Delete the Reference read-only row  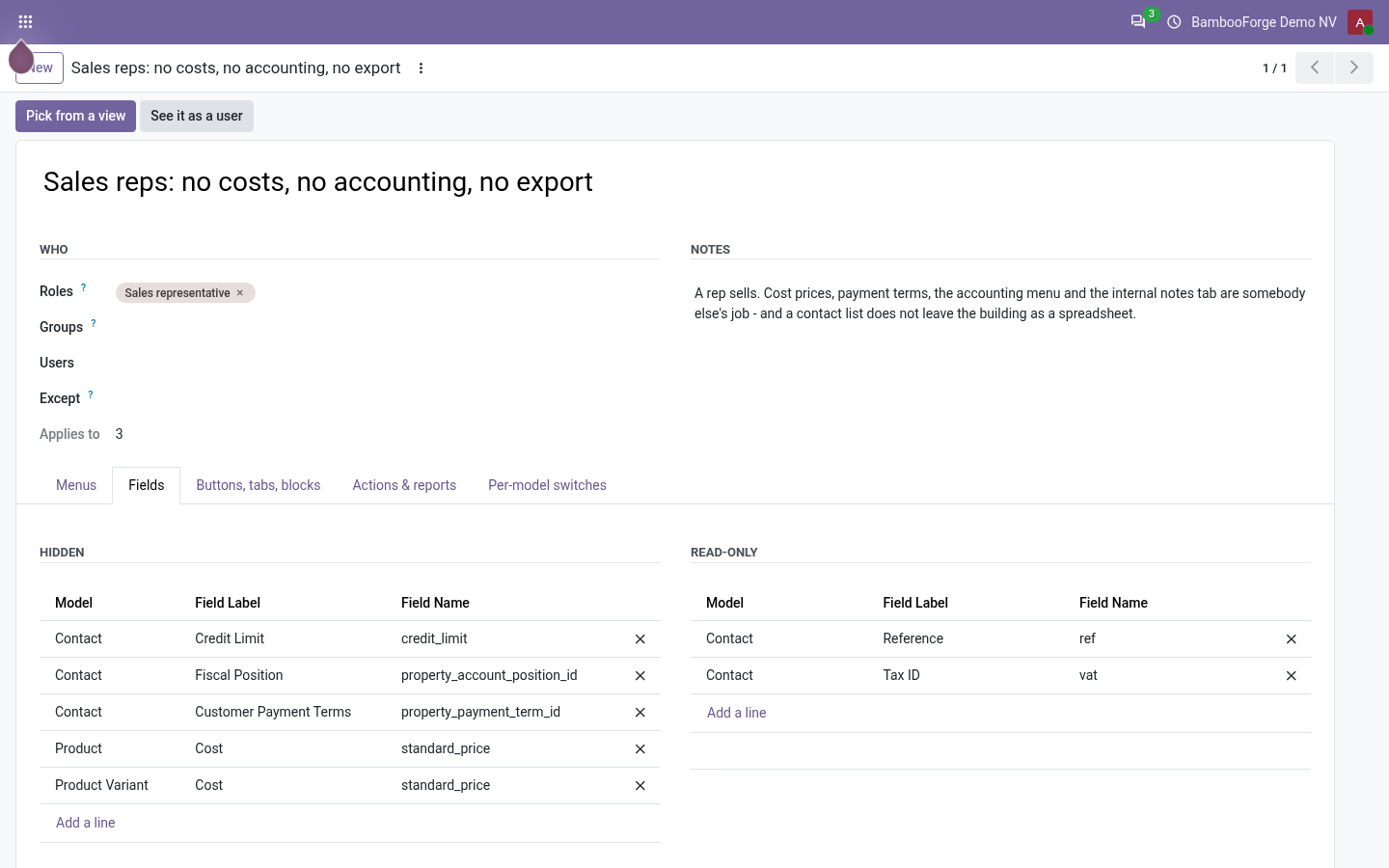coord(1292,639)
